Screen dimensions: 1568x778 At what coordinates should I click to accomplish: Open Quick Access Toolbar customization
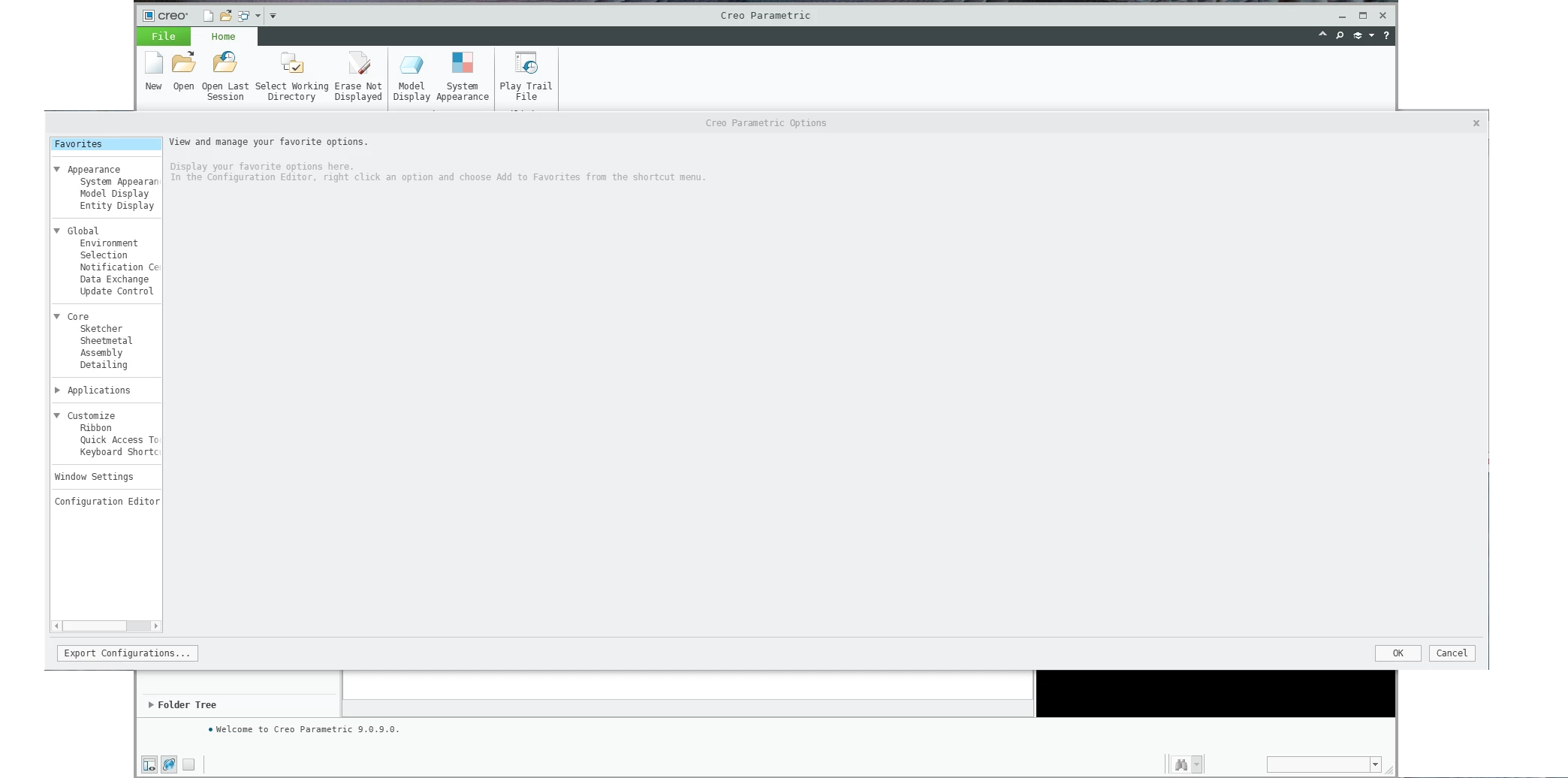point(120,440)
